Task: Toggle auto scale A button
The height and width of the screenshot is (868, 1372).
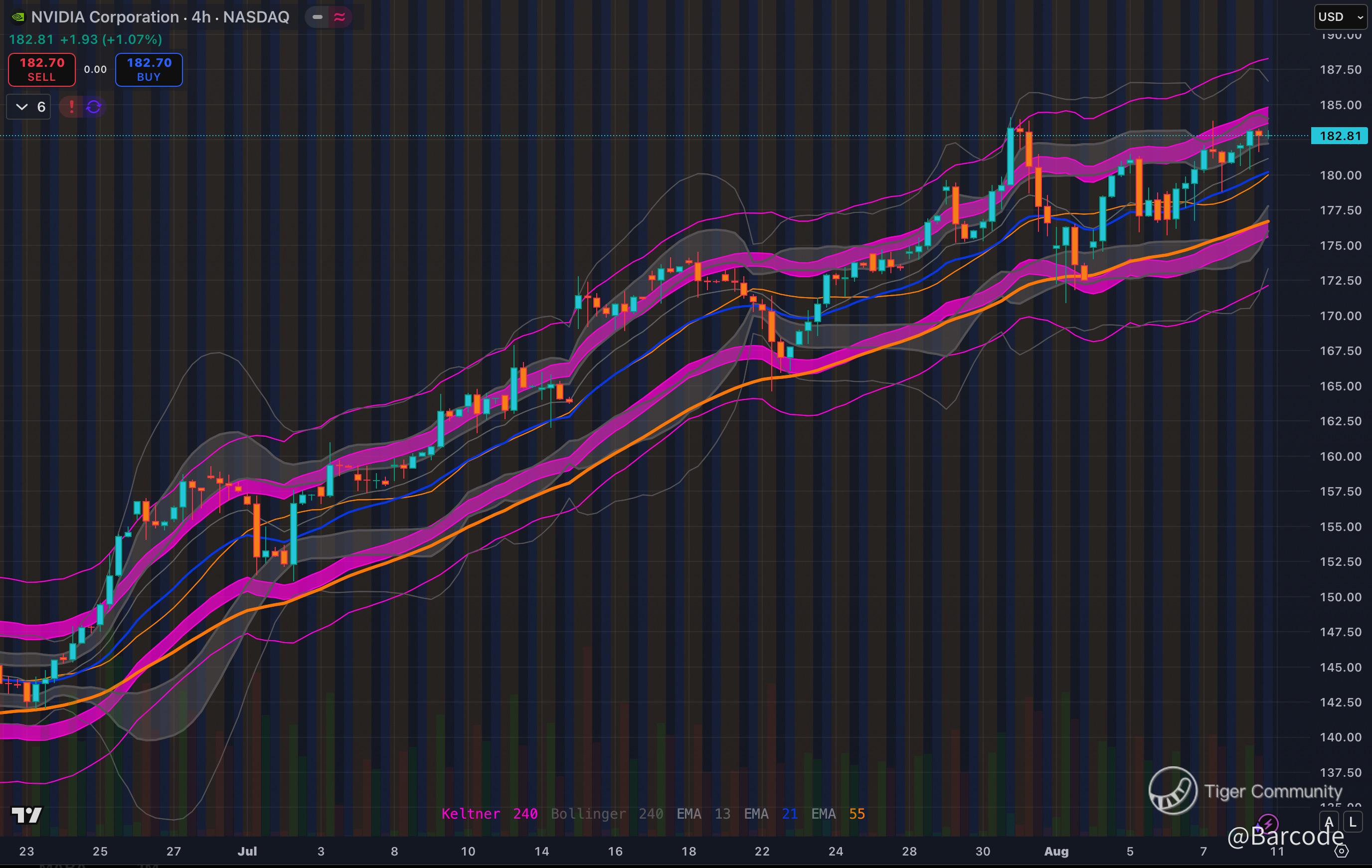Action: click(1329, 822)
